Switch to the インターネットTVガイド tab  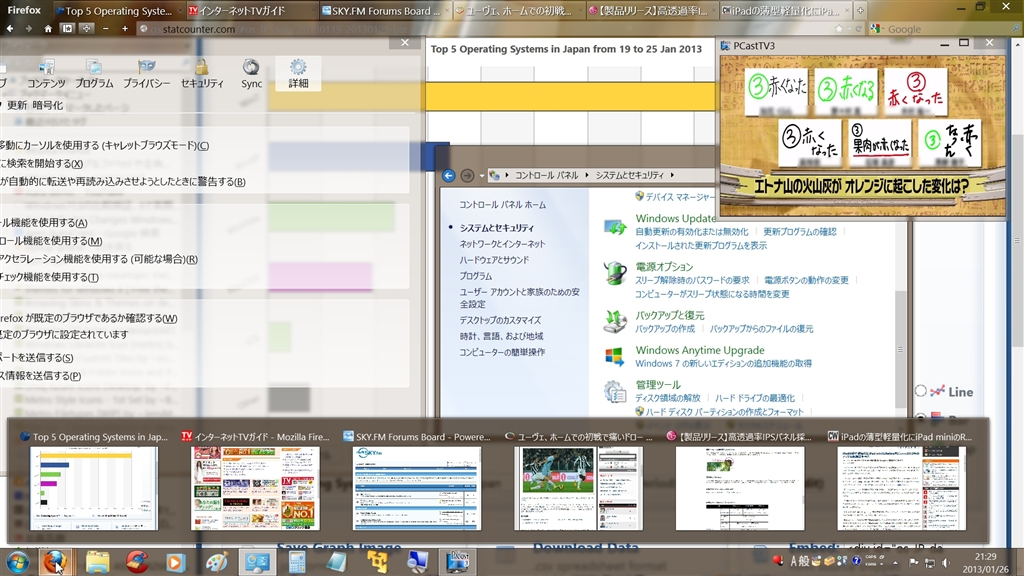pyautogui.click(x=250, y=11)
